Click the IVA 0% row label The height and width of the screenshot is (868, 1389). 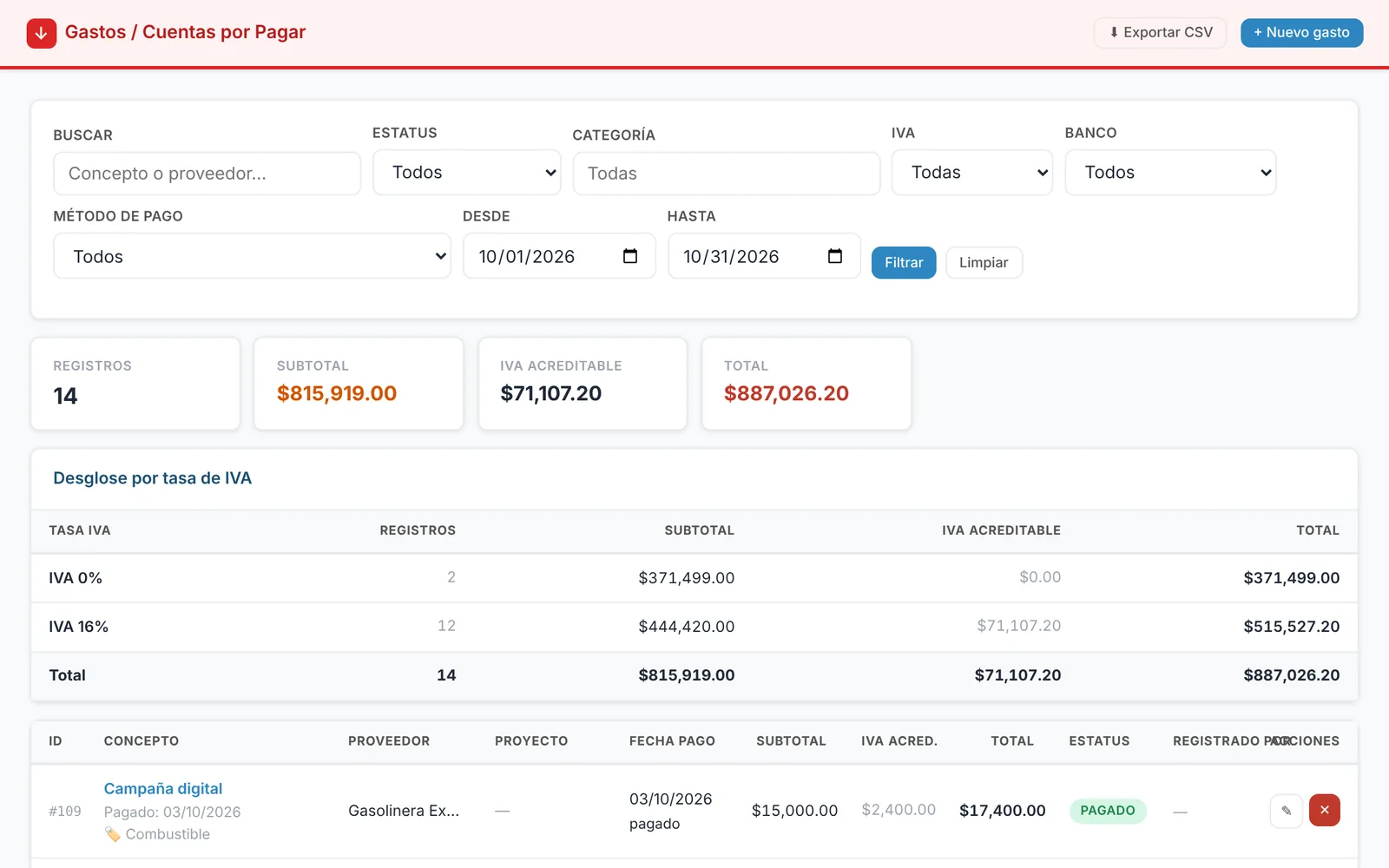(x=76, y=578)
